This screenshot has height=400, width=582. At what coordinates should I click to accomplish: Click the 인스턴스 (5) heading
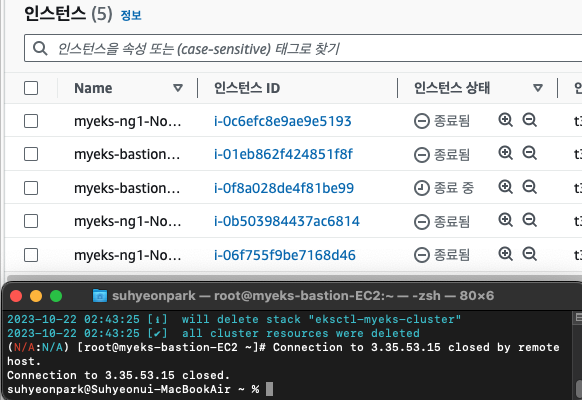click(68, 14)
